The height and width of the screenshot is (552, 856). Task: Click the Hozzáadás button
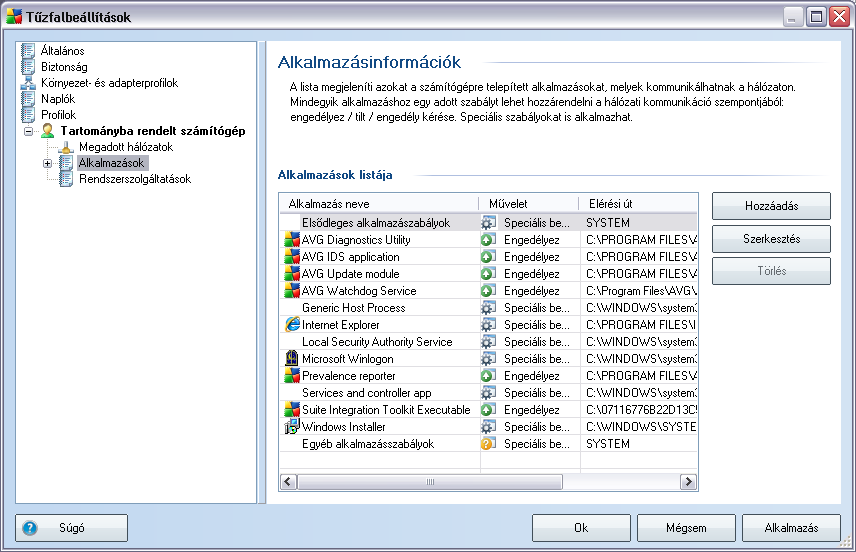click(771, 206)
